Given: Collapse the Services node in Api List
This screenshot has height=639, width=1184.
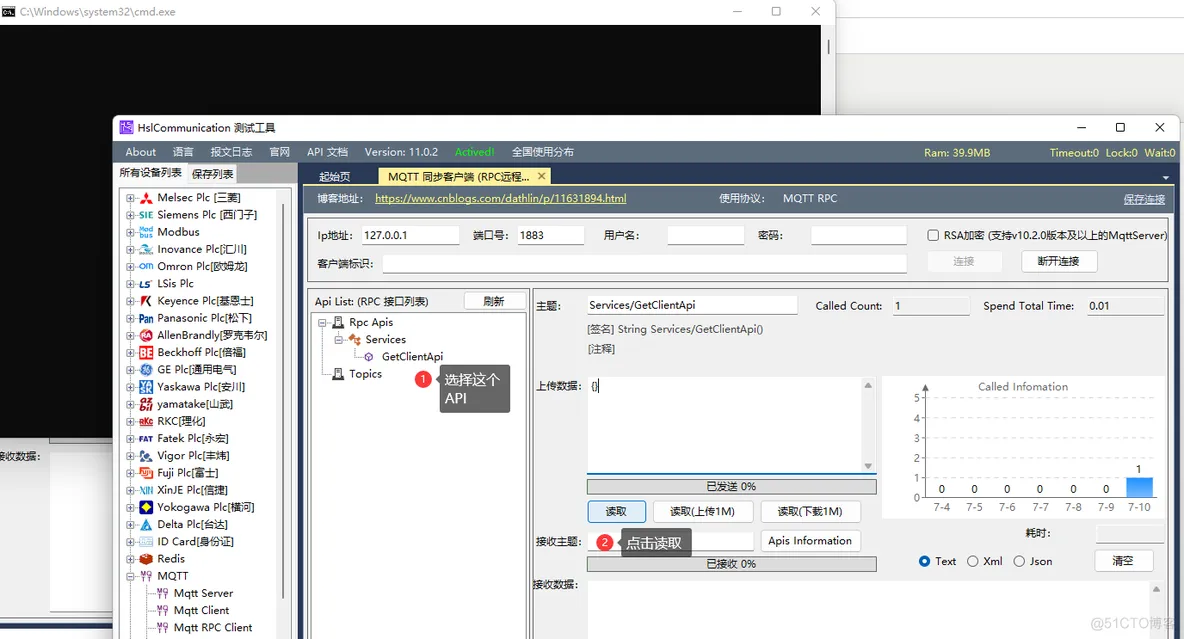Looking at the screenshot, I should [x=338, y=340].
